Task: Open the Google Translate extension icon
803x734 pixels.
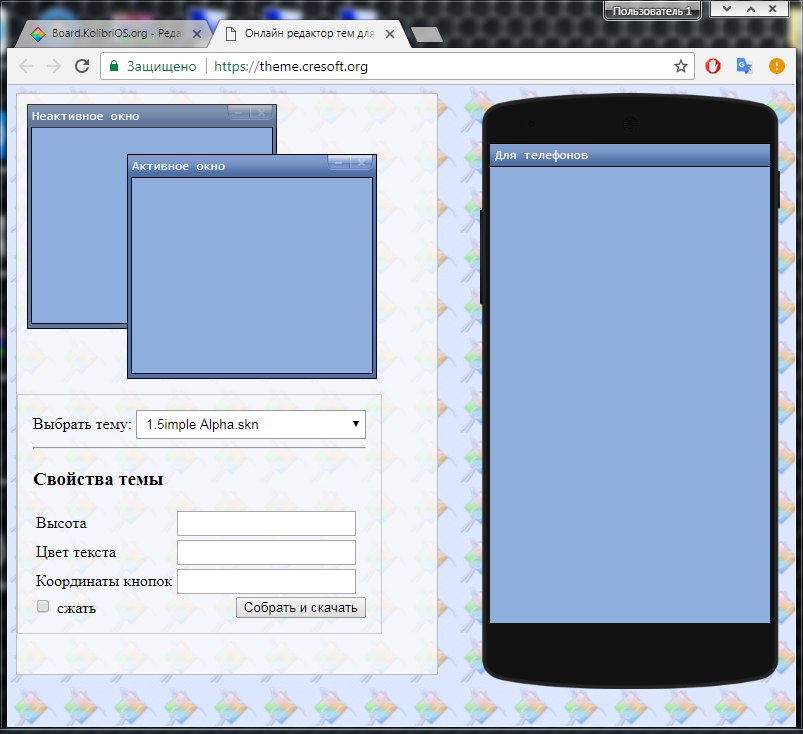Action: pos(744,66)
